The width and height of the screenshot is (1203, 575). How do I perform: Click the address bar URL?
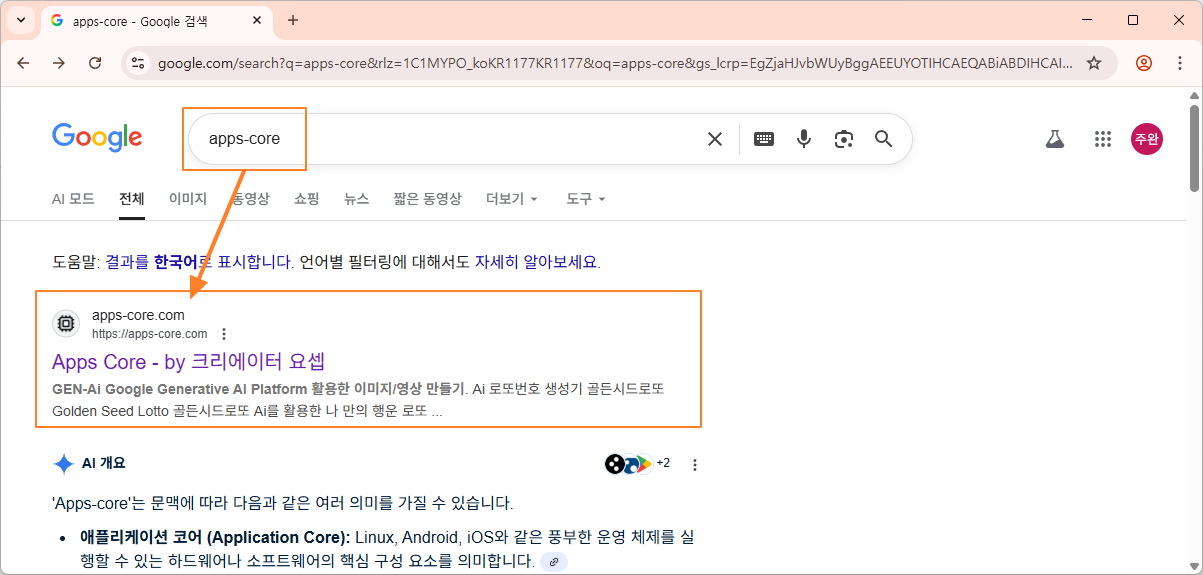[x=614, y=63]
